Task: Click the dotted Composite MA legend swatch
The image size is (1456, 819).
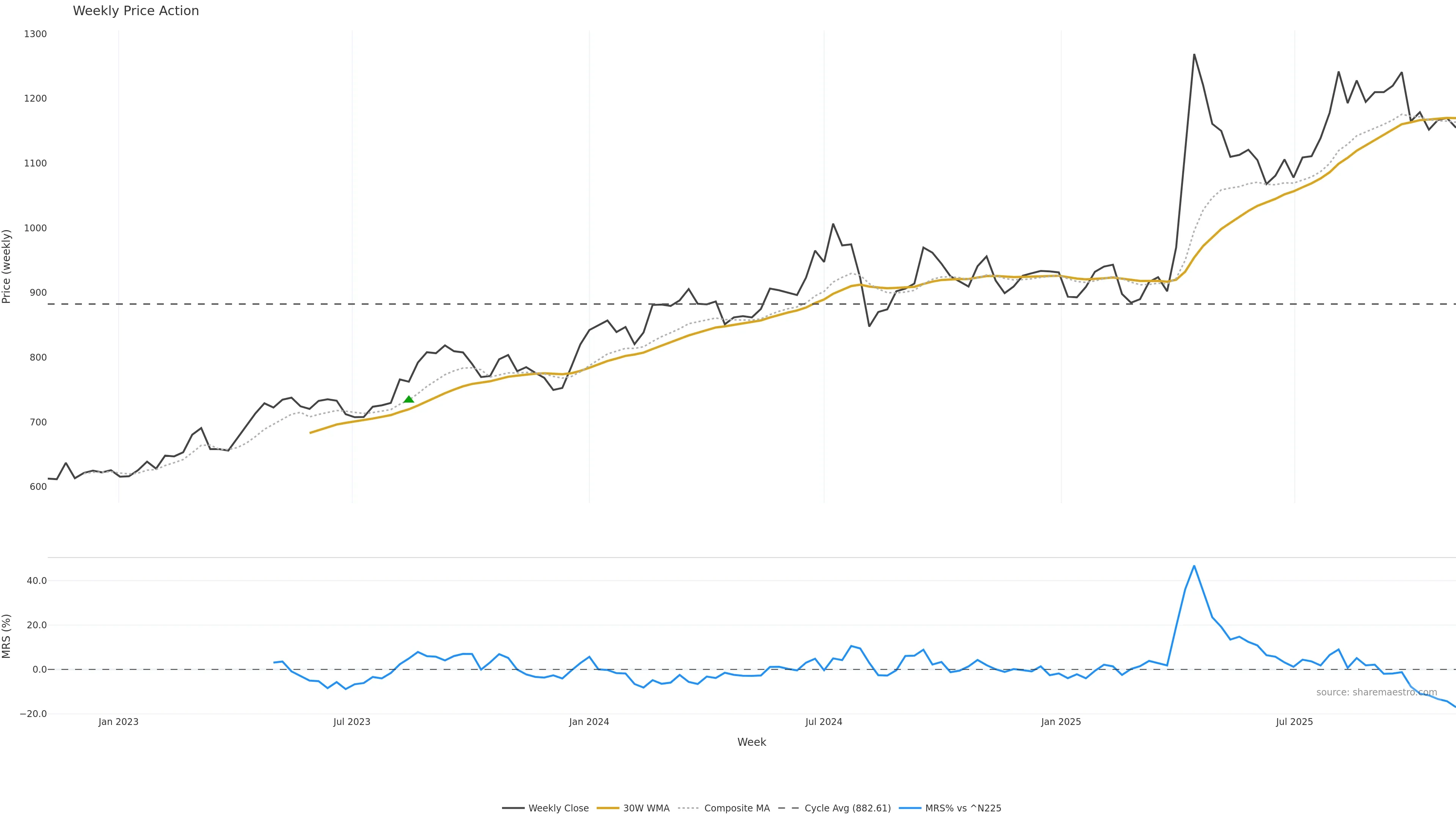Action: point(689,808)
